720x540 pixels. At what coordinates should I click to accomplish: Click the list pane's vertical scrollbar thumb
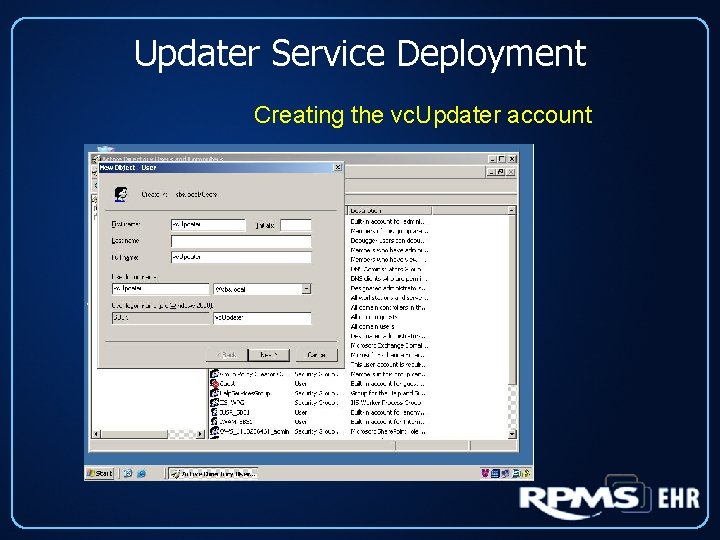(x=512, y=301)
